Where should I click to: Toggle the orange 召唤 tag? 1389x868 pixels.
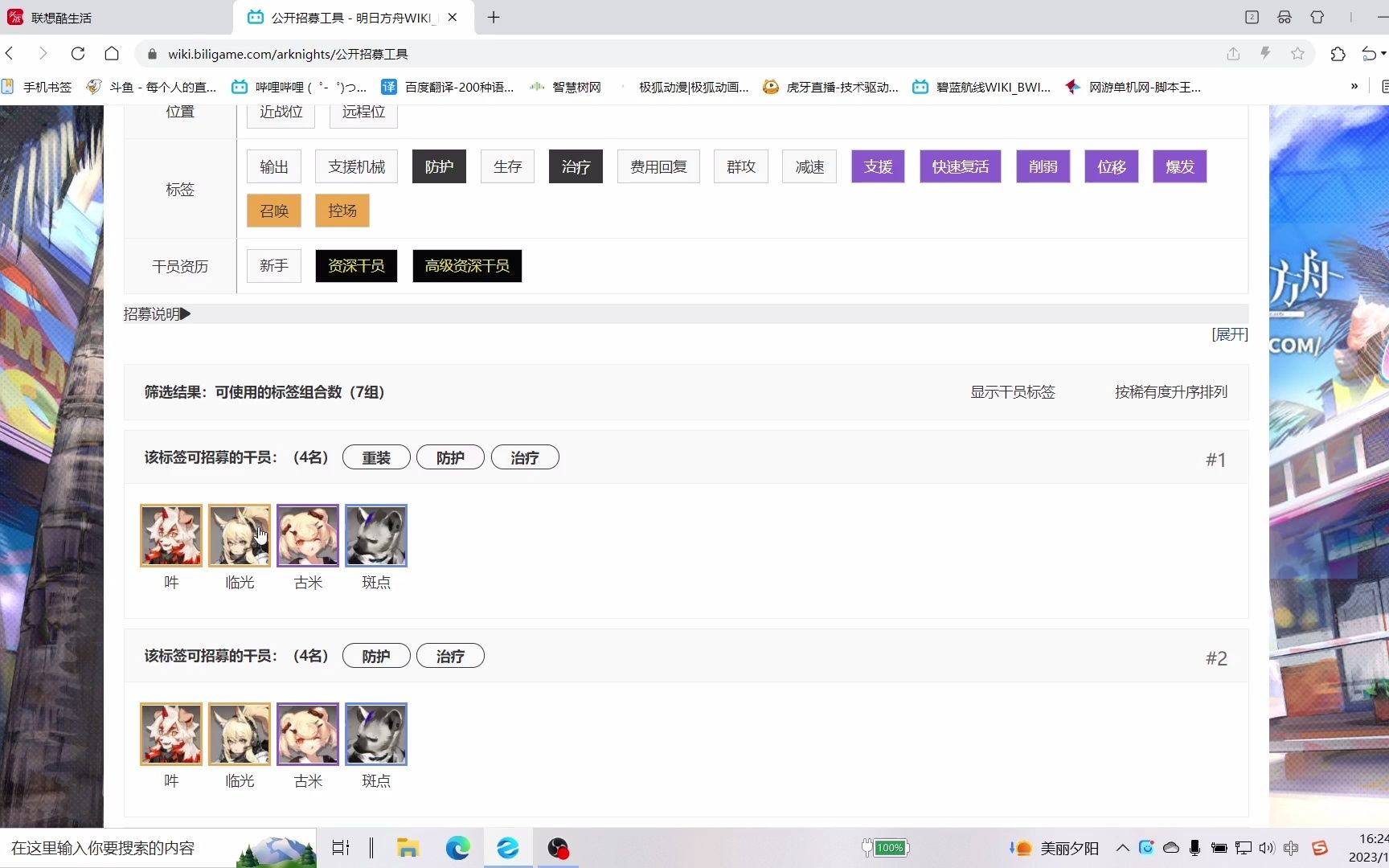coord(274,211)
